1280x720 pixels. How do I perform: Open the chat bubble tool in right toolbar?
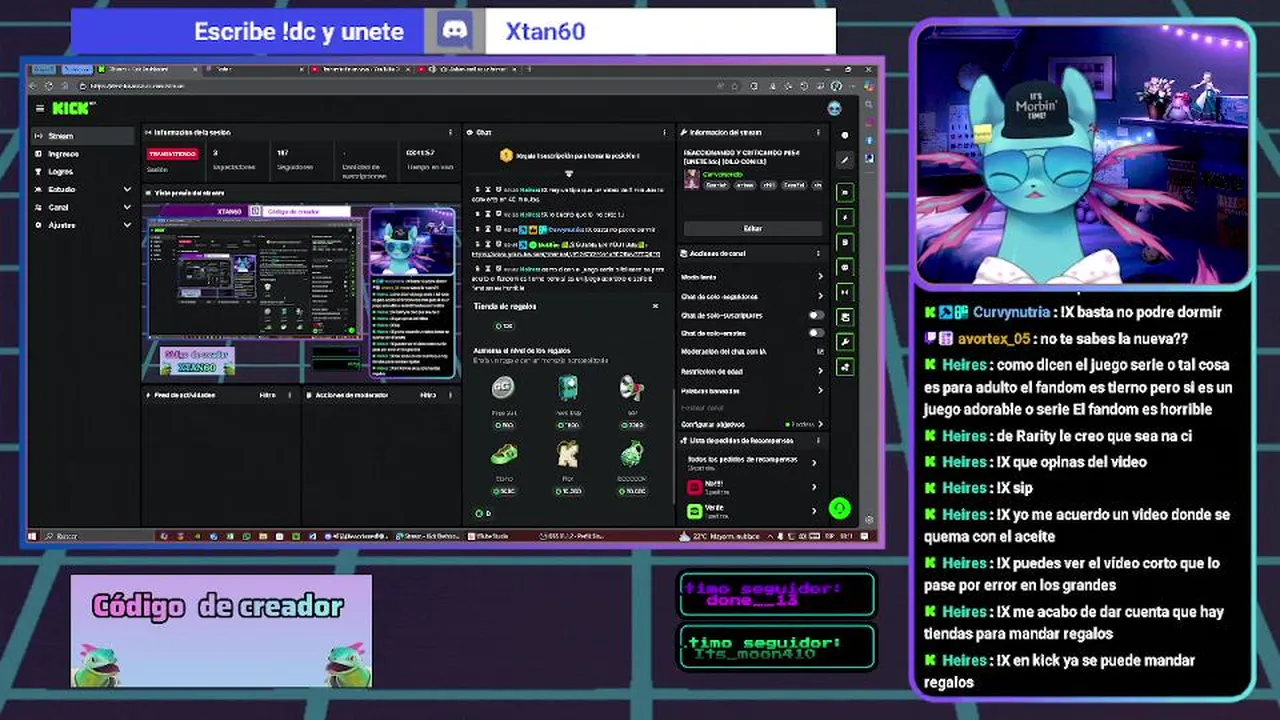(845, 267)
